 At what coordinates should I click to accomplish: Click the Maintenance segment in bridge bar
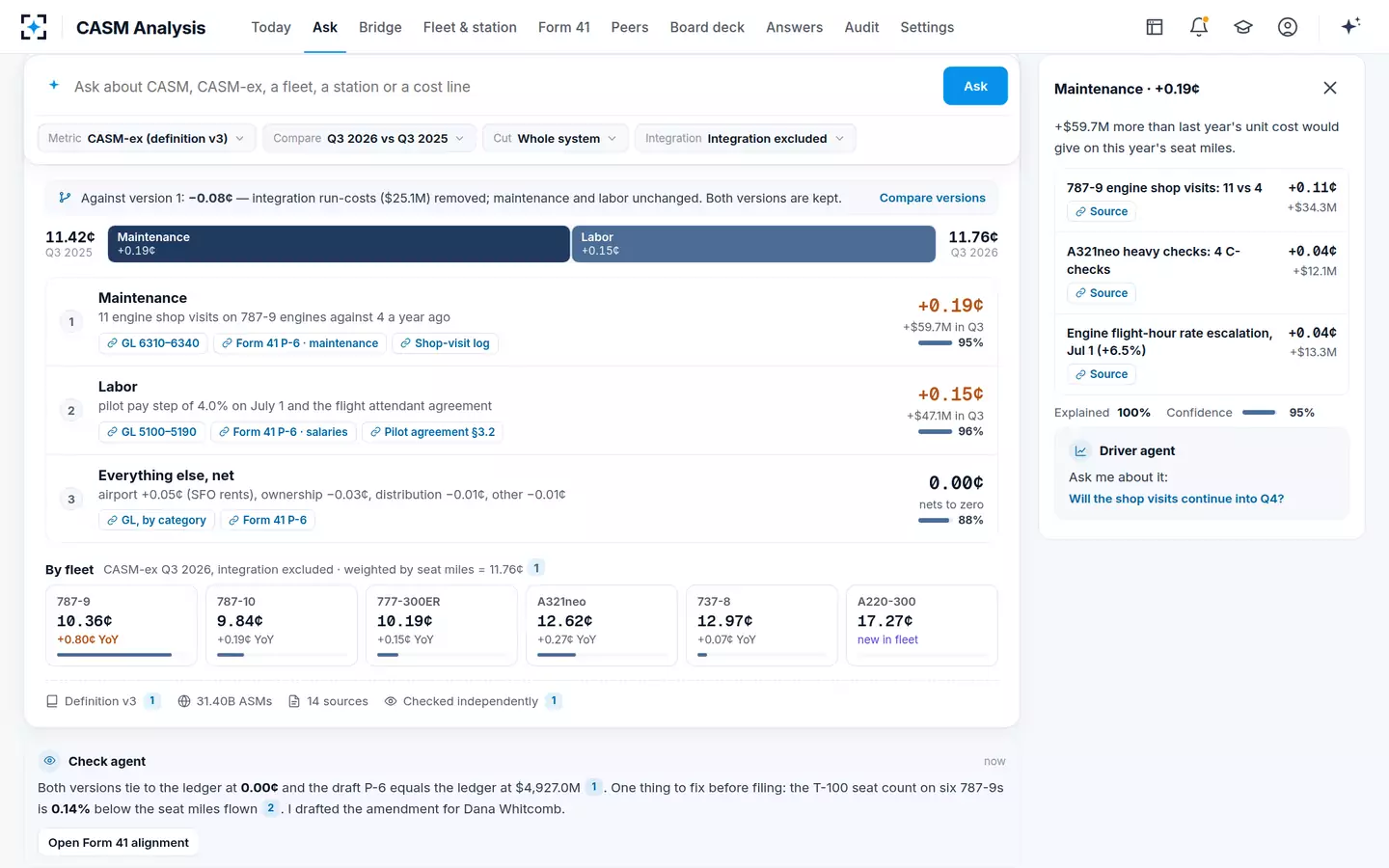point(339,244)
